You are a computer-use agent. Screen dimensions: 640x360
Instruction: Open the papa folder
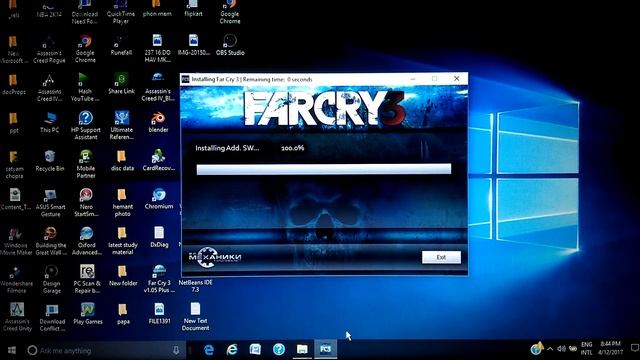123,314
